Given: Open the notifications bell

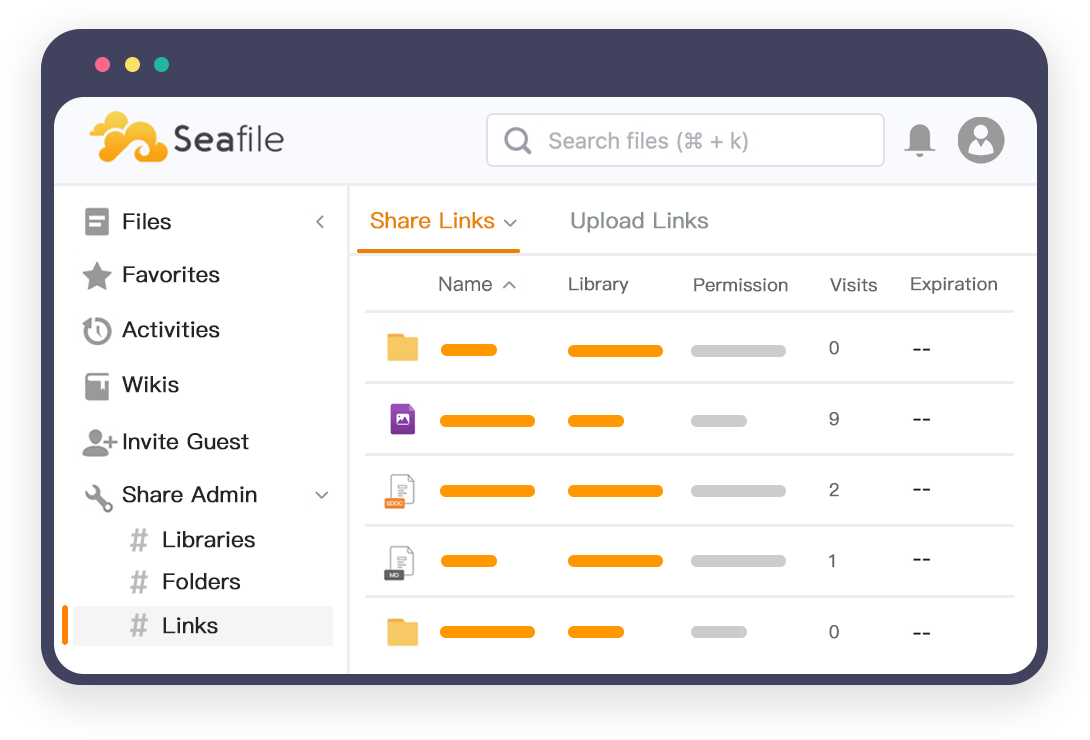Looking at the screenshot, I should pos(919,140).
